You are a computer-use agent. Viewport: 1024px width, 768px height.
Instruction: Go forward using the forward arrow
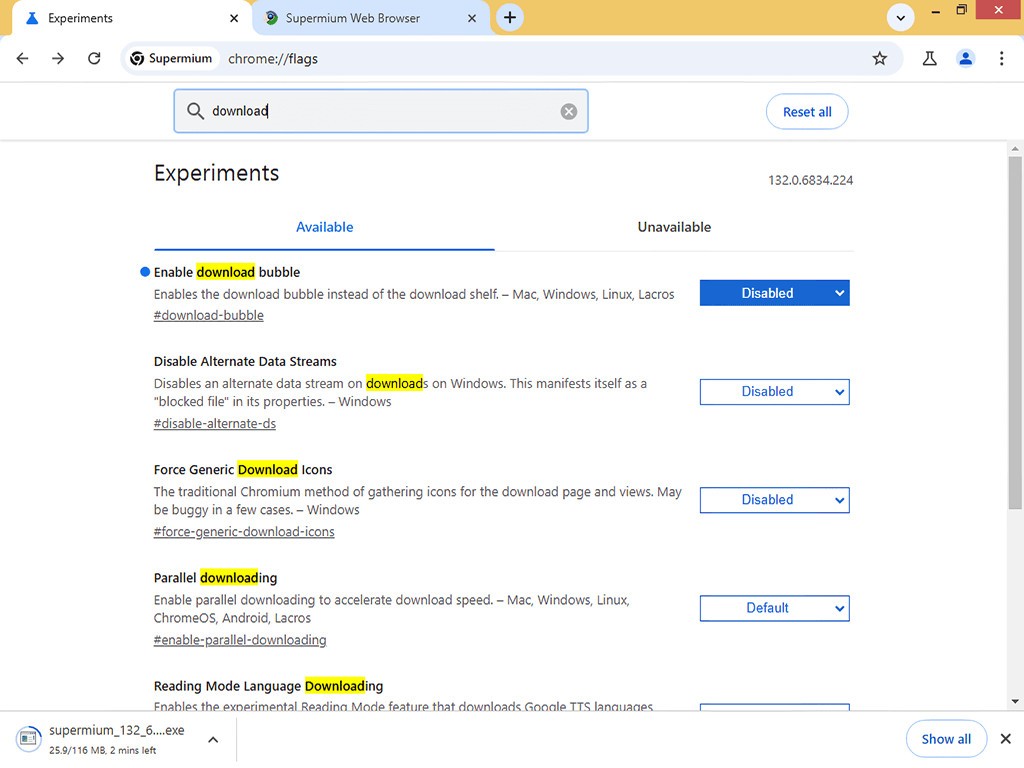click(58, 58)
